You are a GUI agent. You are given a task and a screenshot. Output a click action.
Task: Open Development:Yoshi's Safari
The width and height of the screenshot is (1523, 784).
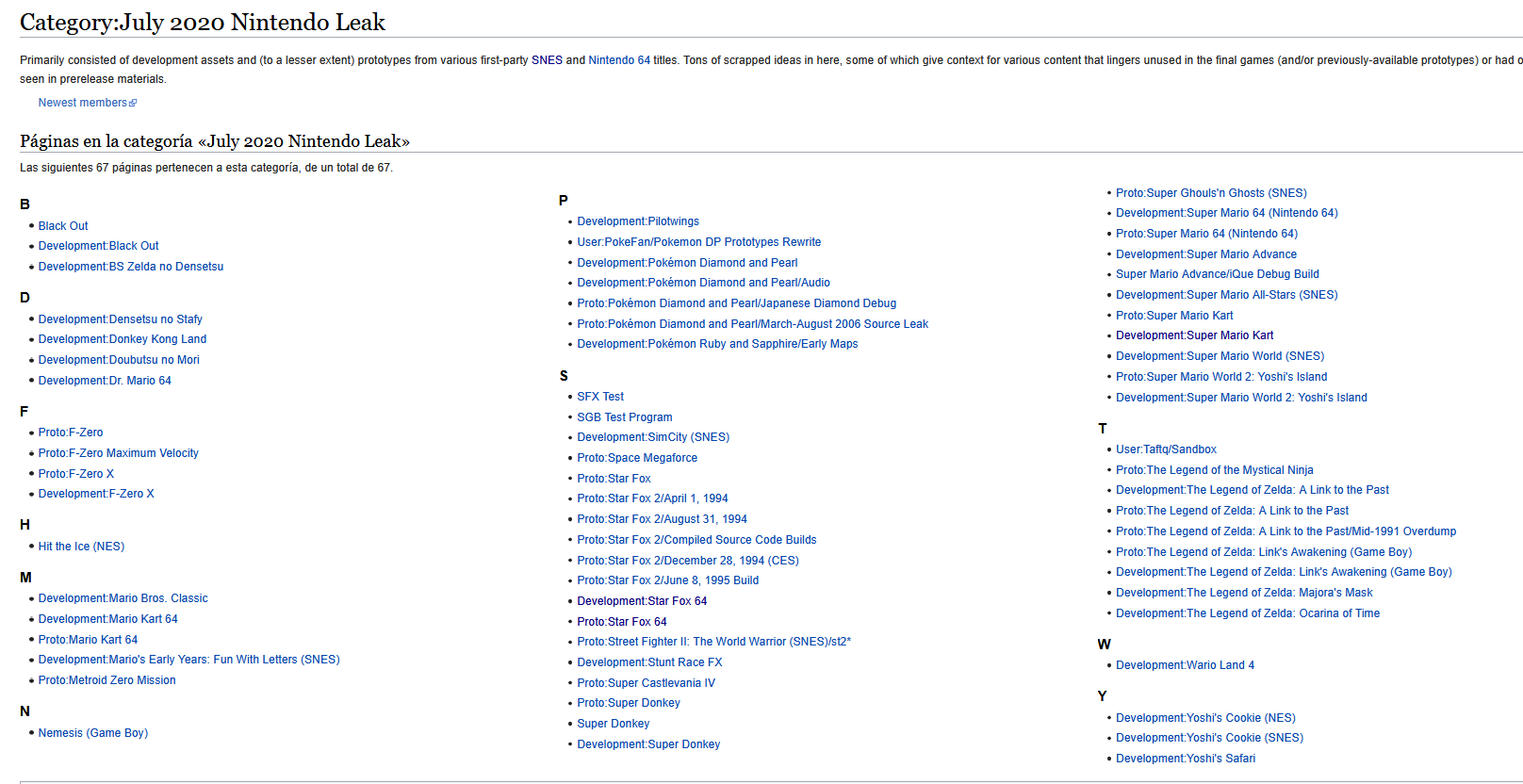coord(1186,759)
